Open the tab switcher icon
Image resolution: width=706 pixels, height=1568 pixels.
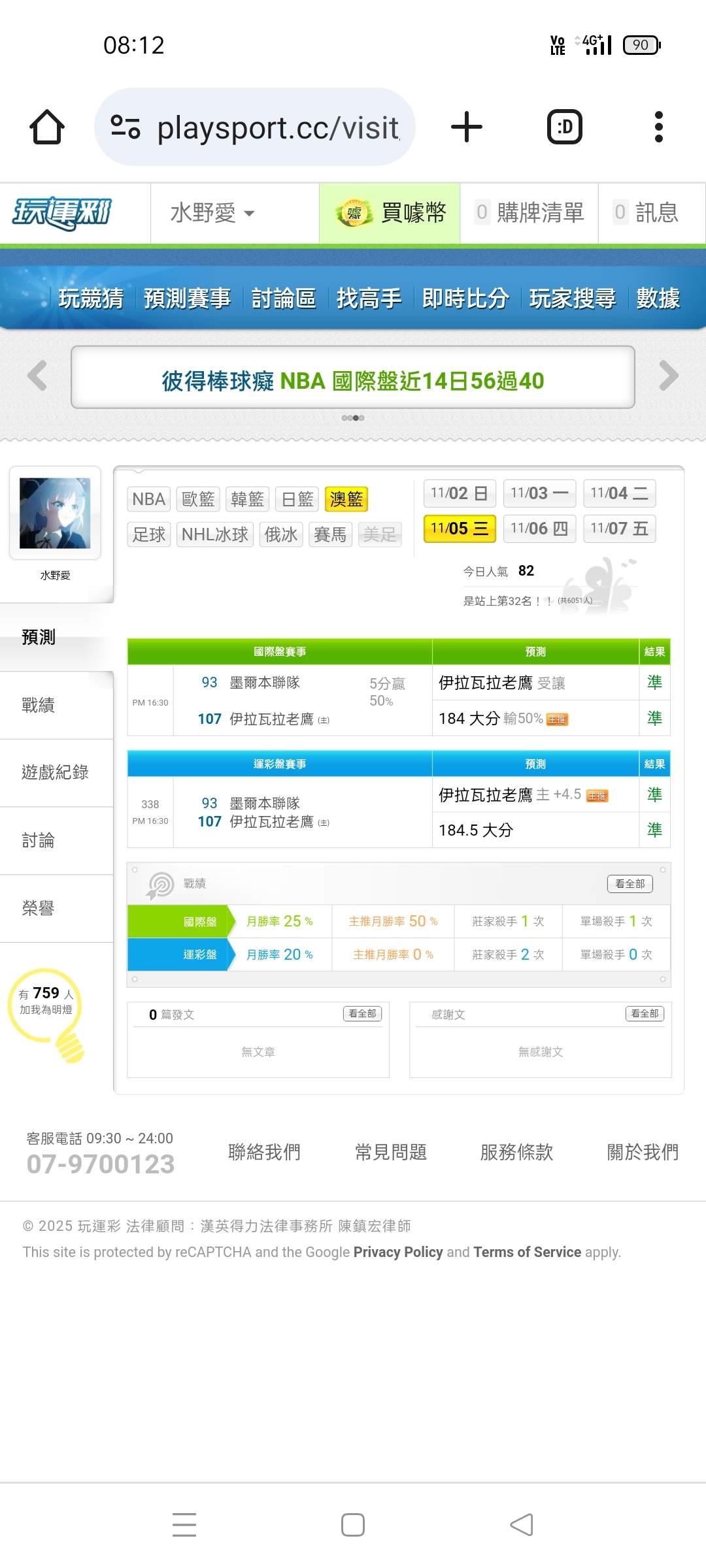tap(564, 127)
